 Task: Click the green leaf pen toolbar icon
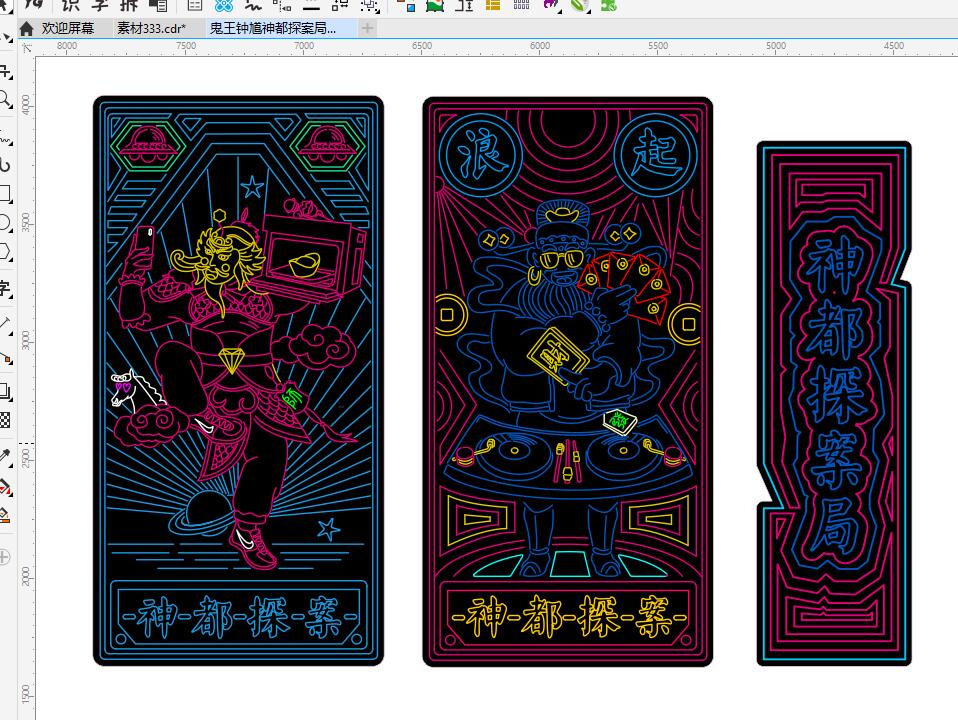pyautogui.click(x=579, y=6)
